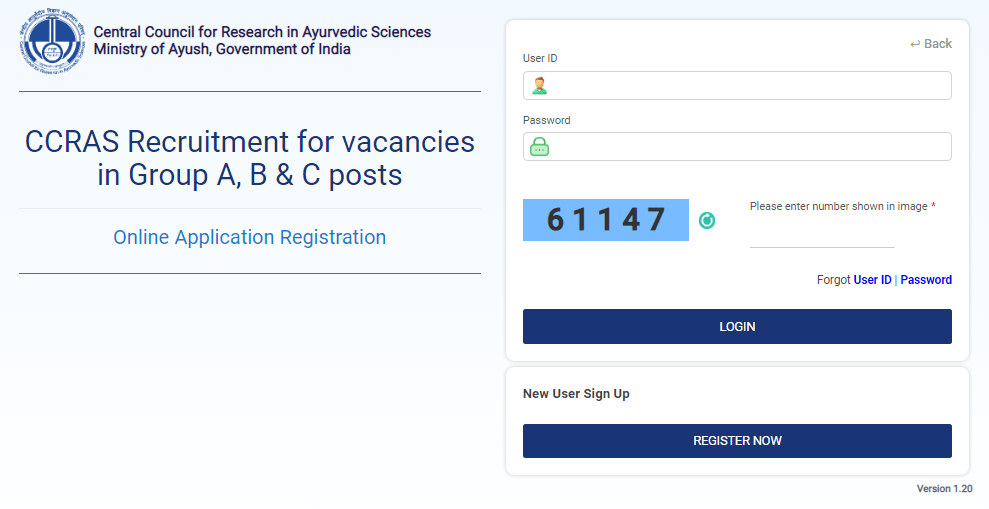Viewport: 989px width, 509px height.
Task: Click the green padlock icon in Password field
Action: 539,147
